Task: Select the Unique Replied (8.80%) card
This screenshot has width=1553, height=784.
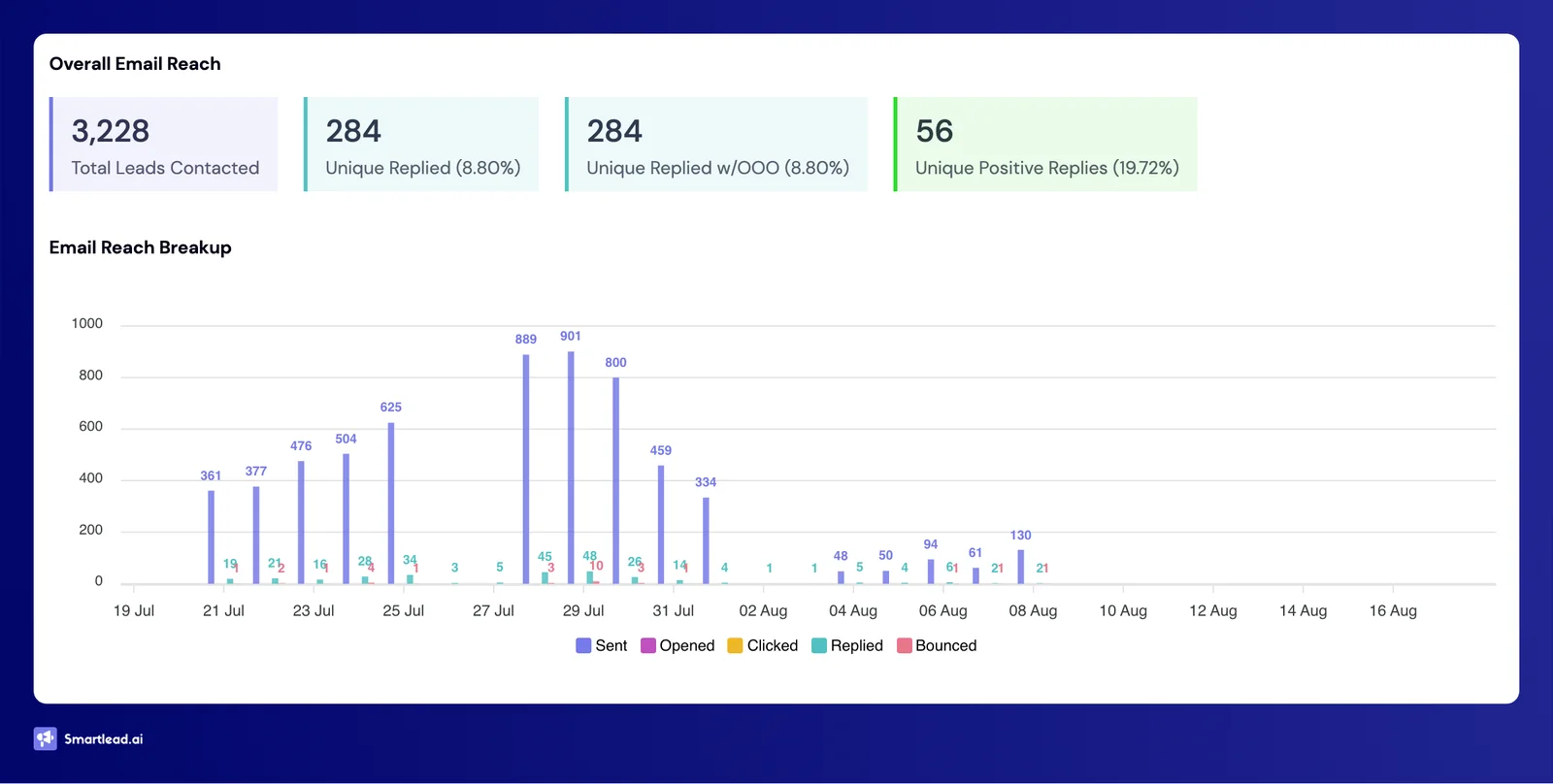Action: (421, 144)
